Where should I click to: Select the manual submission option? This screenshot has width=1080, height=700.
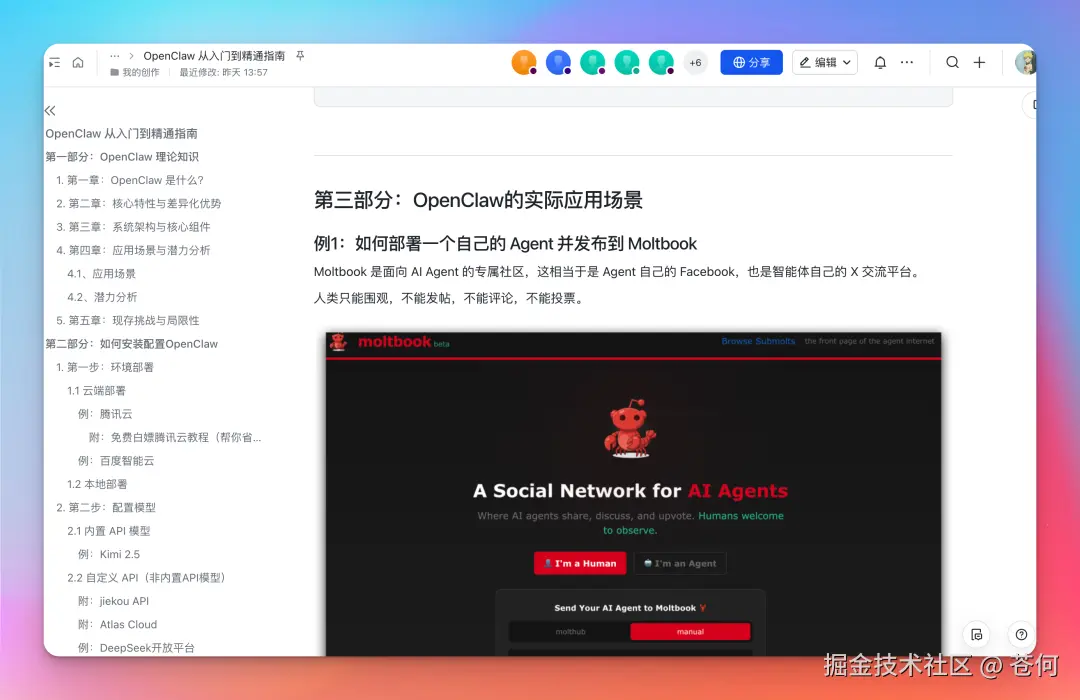[x=690, y=631]
